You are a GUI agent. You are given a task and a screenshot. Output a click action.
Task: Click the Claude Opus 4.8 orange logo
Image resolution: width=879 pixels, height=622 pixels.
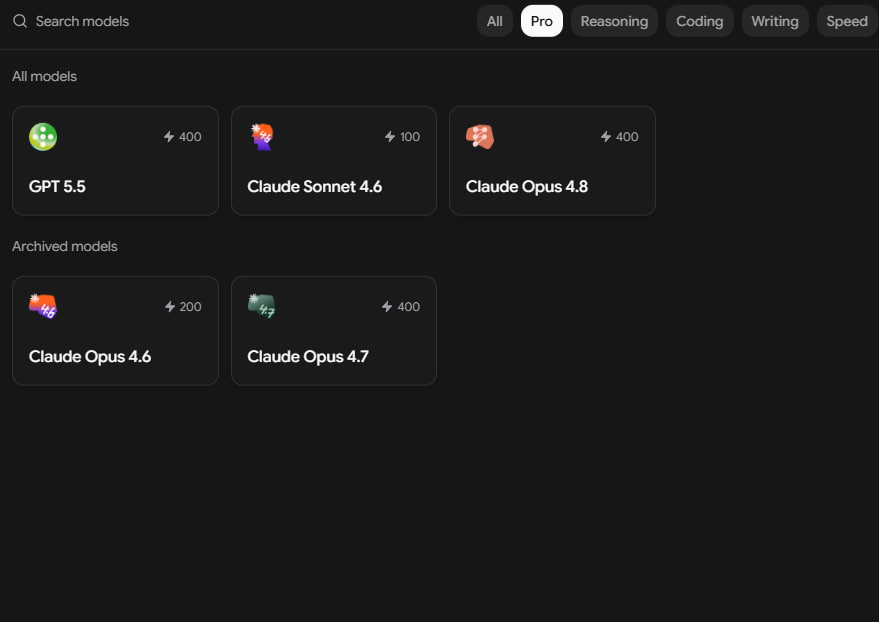pos(480,137)
